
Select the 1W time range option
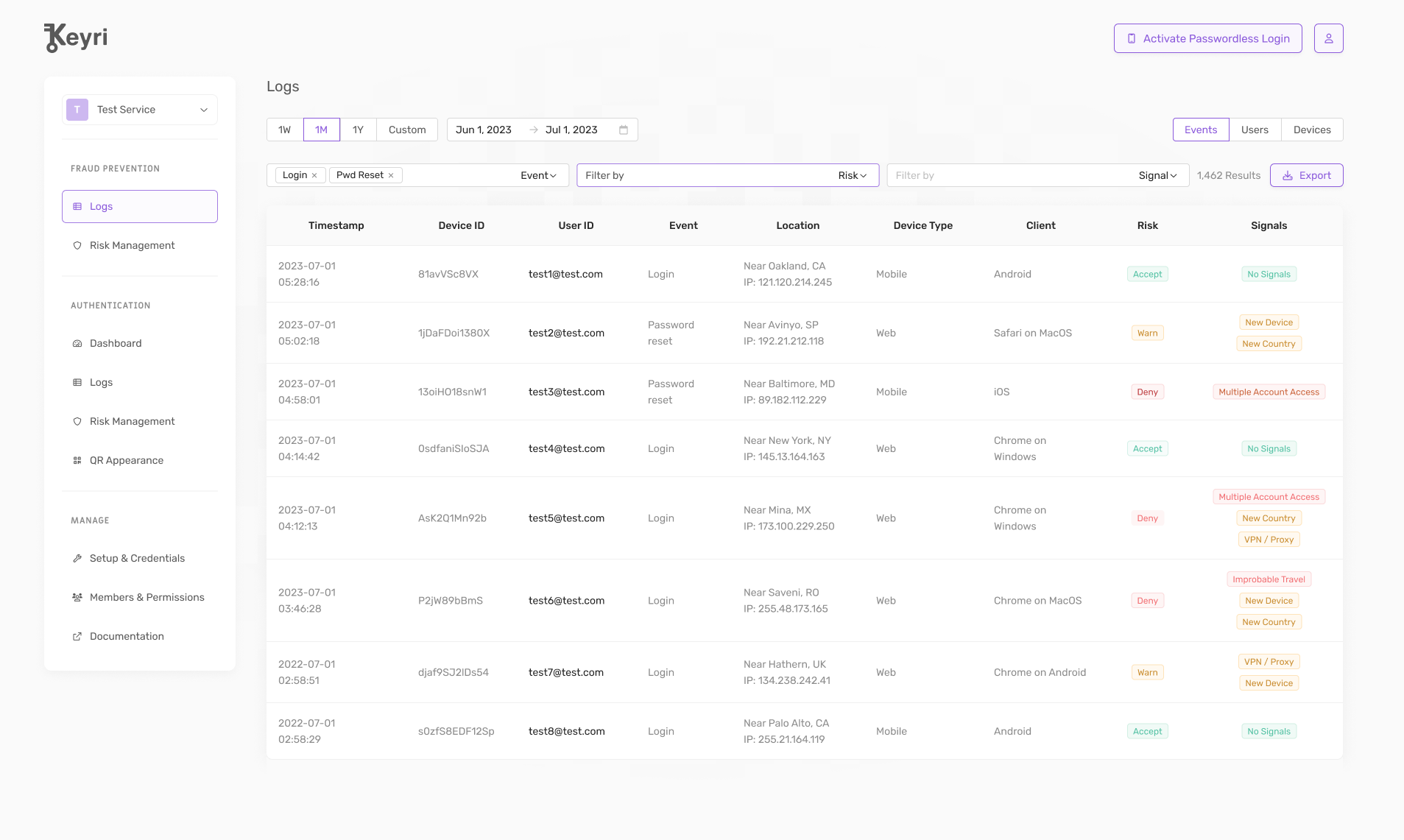pos(284,130)
